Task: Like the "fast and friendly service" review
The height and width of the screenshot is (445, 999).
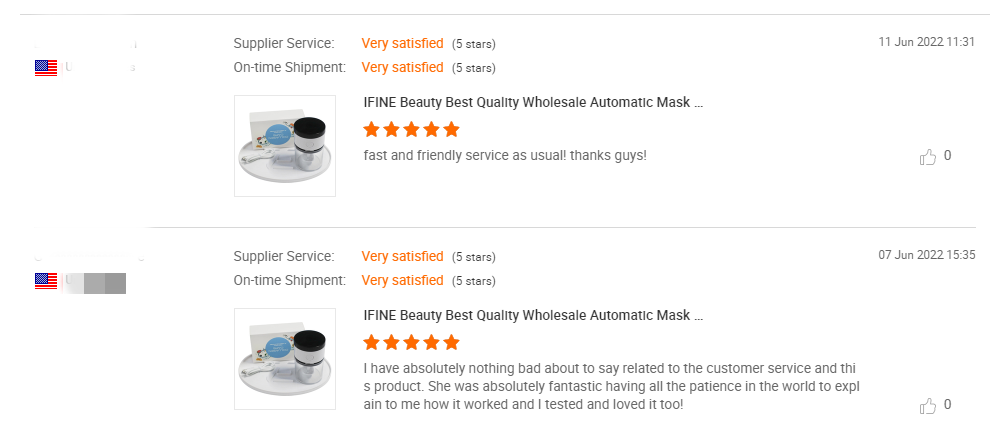Action: [928, 157]
